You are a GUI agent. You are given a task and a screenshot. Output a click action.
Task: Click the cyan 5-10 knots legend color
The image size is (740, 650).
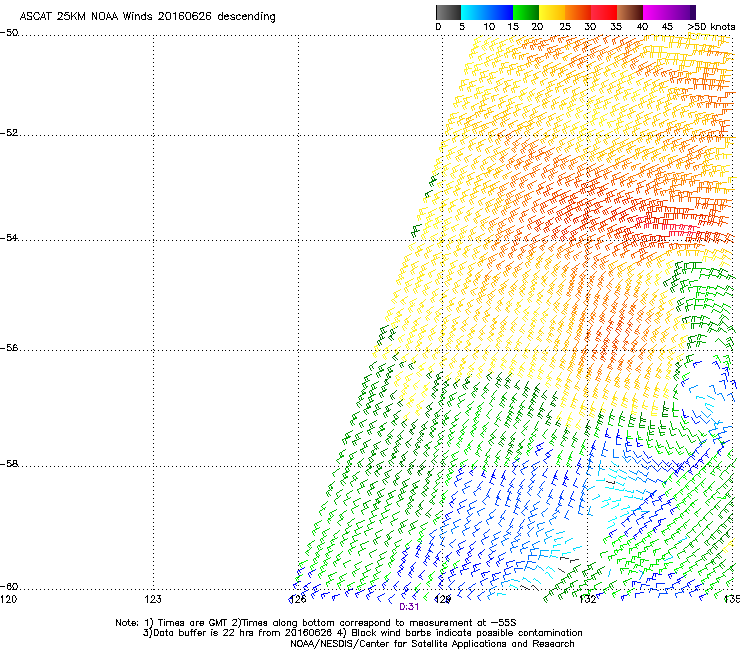pyautogui.click(x=474, y=12)
